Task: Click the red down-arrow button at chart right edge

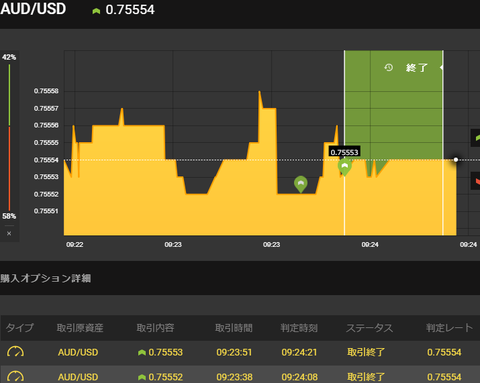Action: pos(476,181)
